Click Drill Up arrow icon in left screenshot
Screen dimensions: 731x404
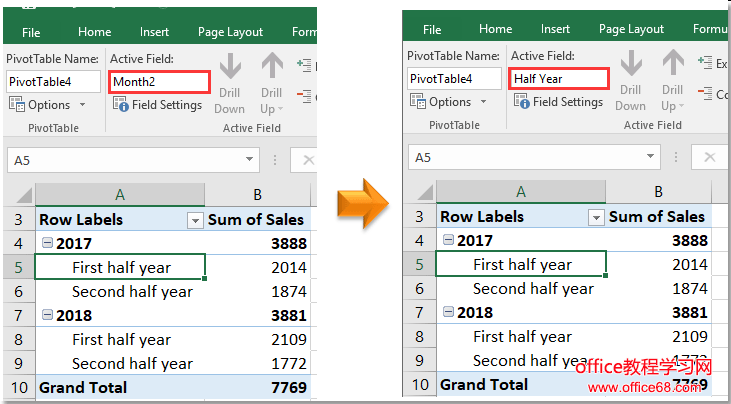[272, 69]
